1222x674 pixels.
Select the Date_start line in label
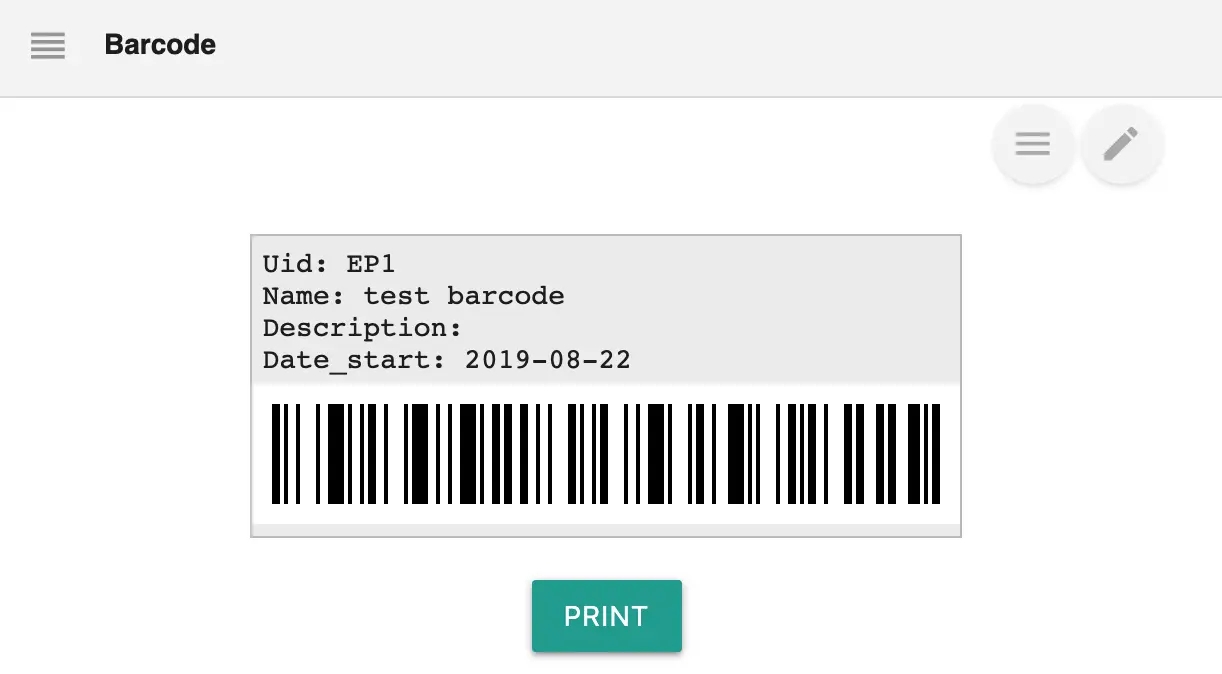[x=446, y=360]
